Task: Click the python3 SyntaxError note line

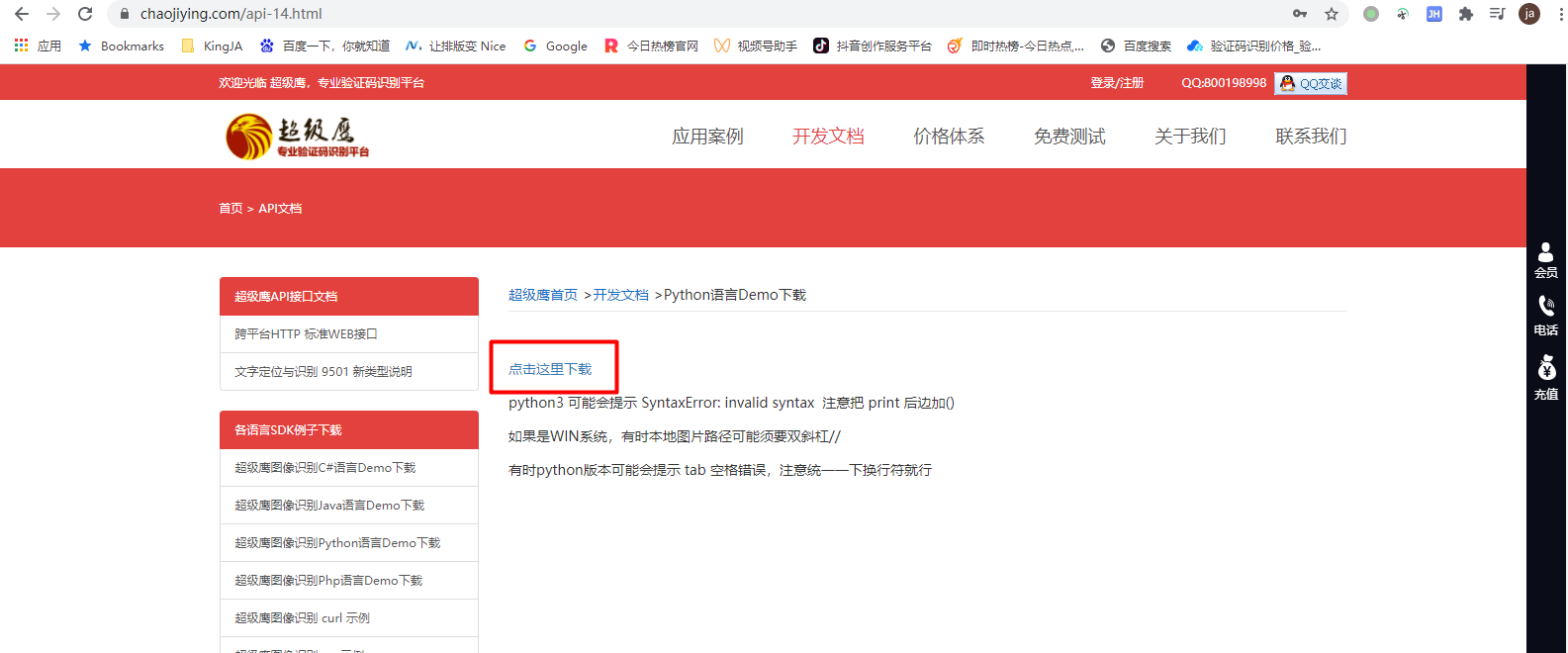Action: 731,403
